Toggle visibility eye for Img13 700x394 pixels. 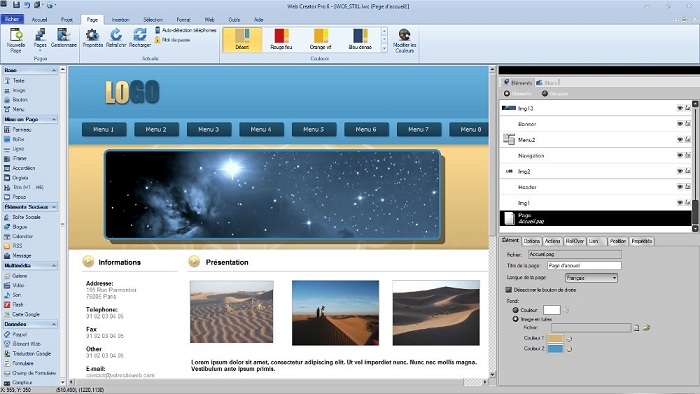coord(680,108)
